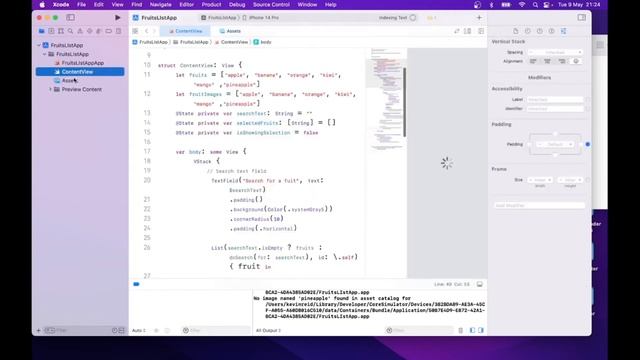The image size is (640, 360).
Task: Run the project with the play button
Action: pyautogui.click(x=118, y=18)
